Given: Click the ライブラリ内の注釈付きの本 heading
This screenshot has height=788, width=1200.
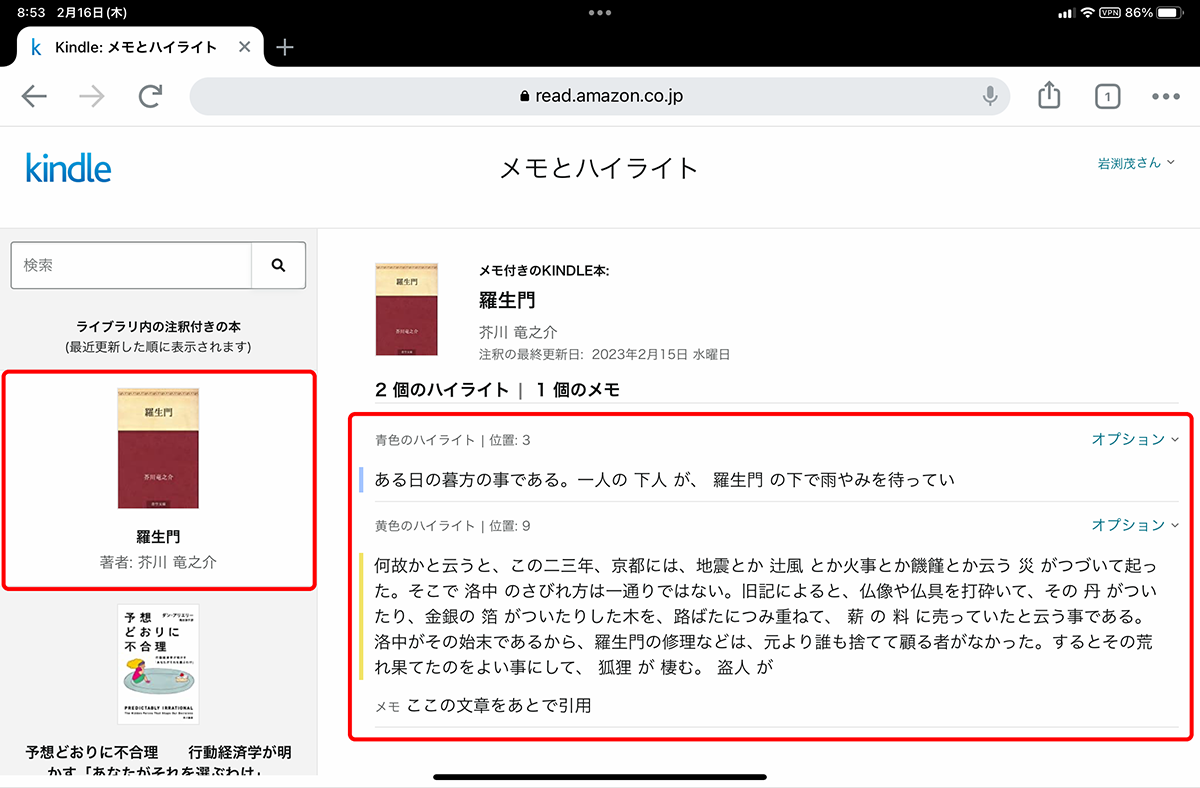Looking at the screenshot, I should pyautogui.click(x=158, y=327).
